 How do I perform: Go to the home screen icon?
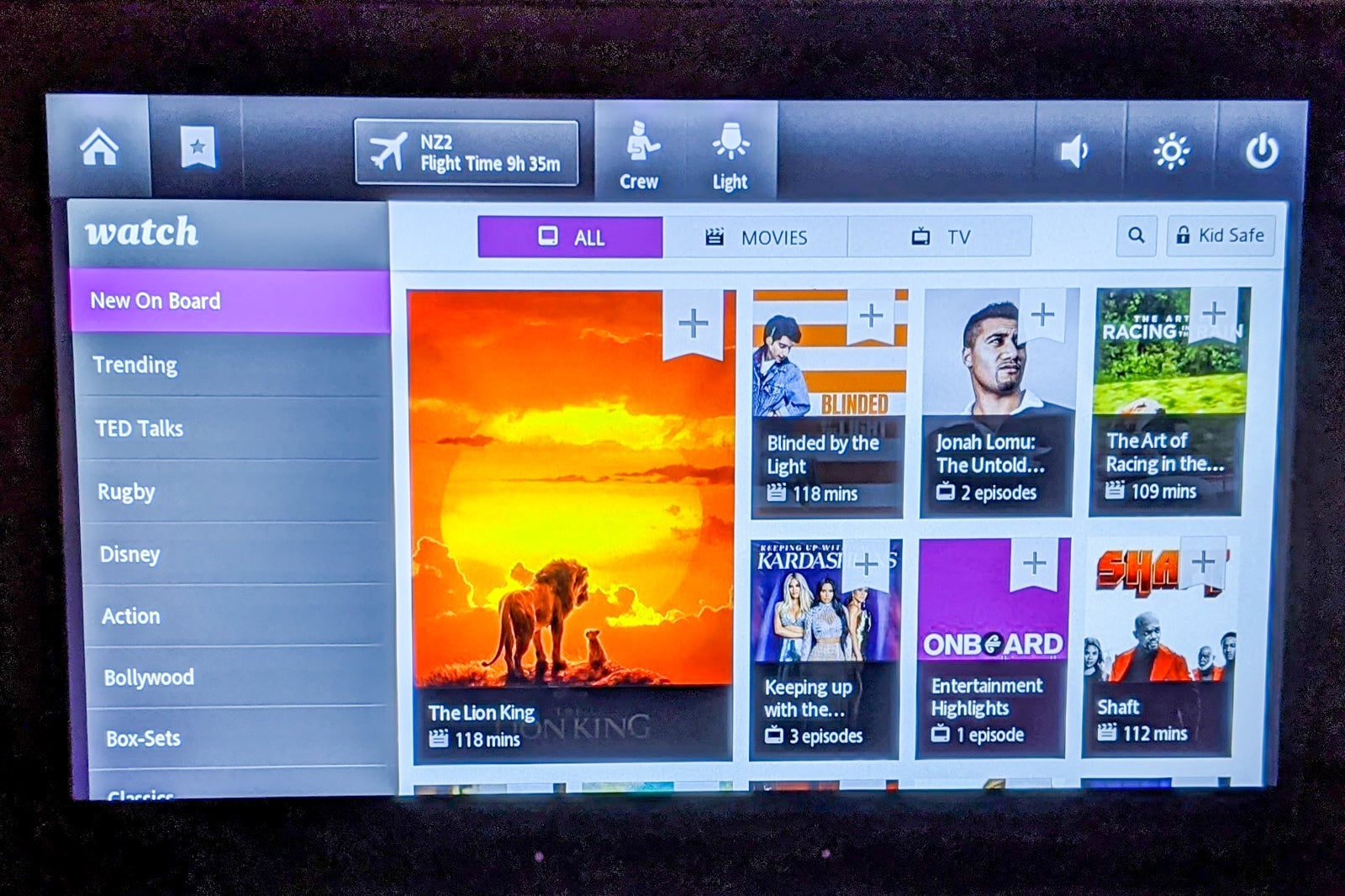tap(99, 149)
